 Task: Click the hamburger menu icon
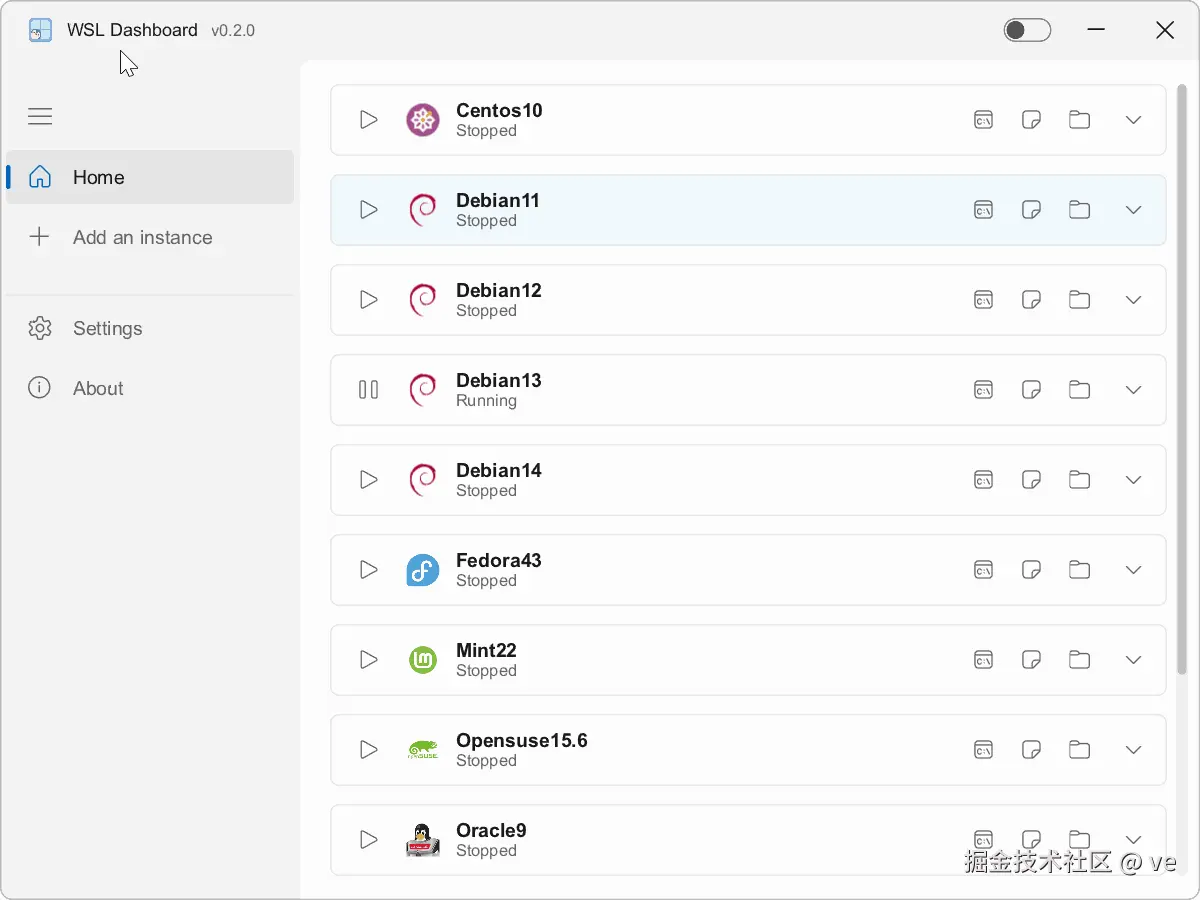pyautogui.click(x=40, y=117)
